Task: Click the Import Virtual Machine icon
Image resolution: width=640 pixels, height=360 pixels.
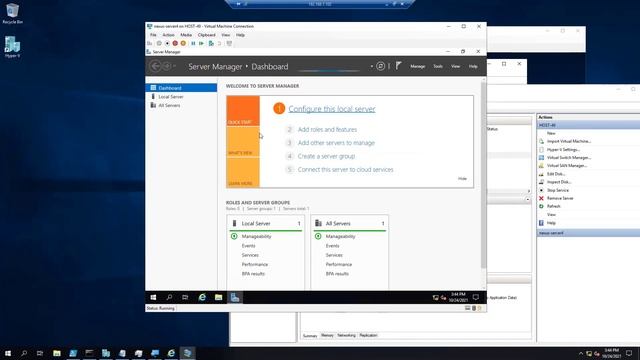Action: (x=541, y=141)
